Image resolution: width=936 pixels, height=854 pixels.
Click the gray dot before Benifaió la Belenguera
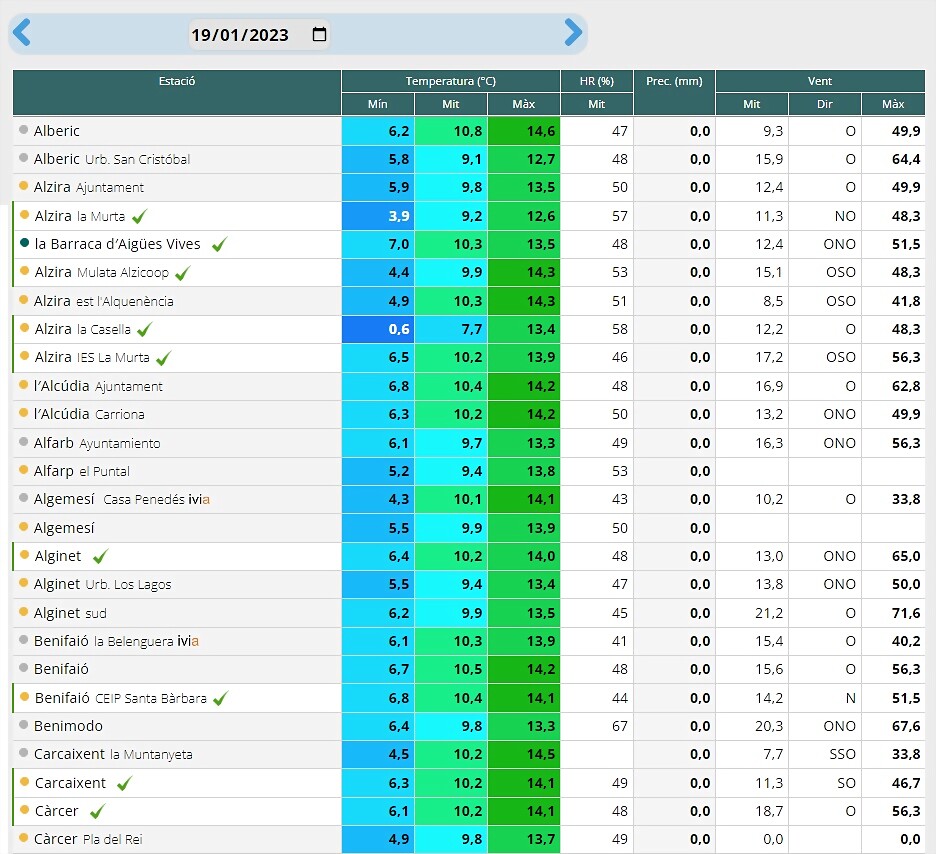24,640
